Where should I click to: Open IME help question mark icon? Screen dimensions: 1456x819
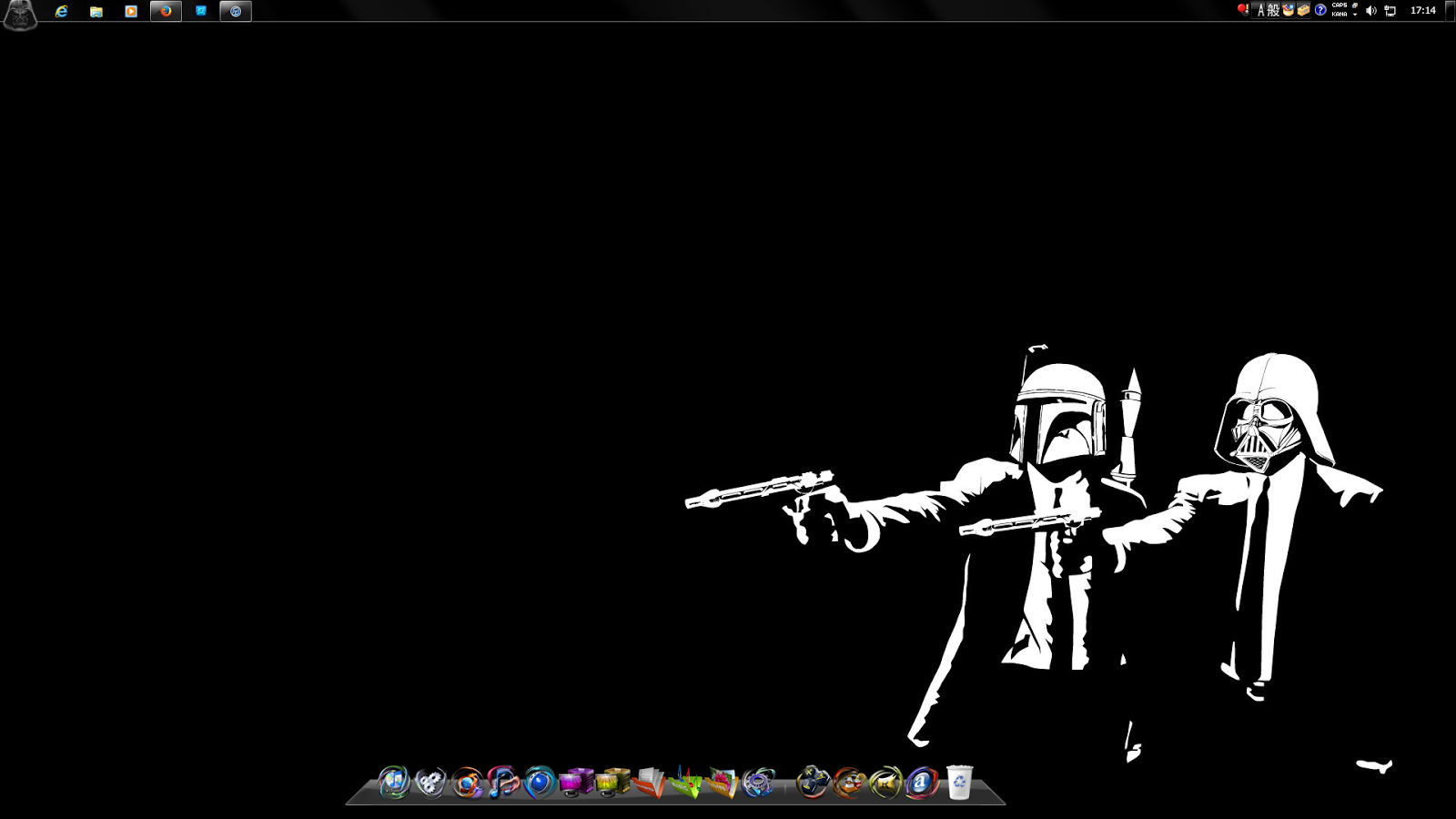[1320, 10]
